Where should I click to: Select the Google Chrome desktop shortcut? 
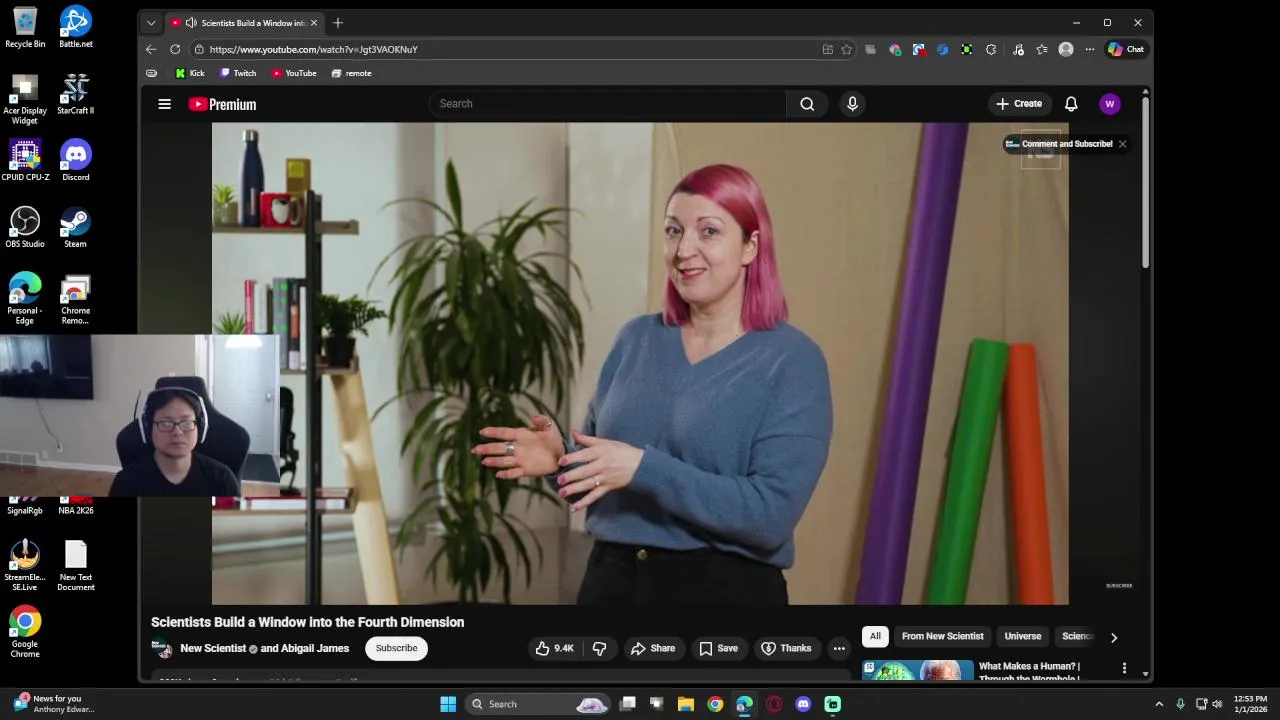tap(25, 632)
